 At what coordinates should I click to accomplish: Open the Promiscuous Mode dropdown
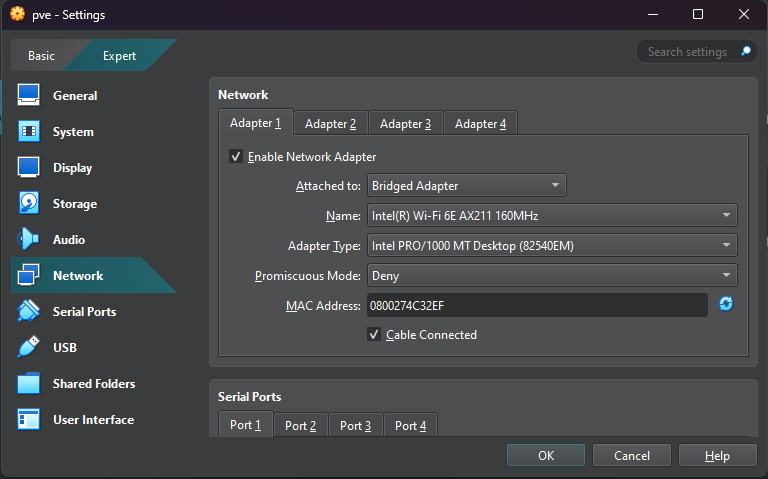tap(551, 276)
